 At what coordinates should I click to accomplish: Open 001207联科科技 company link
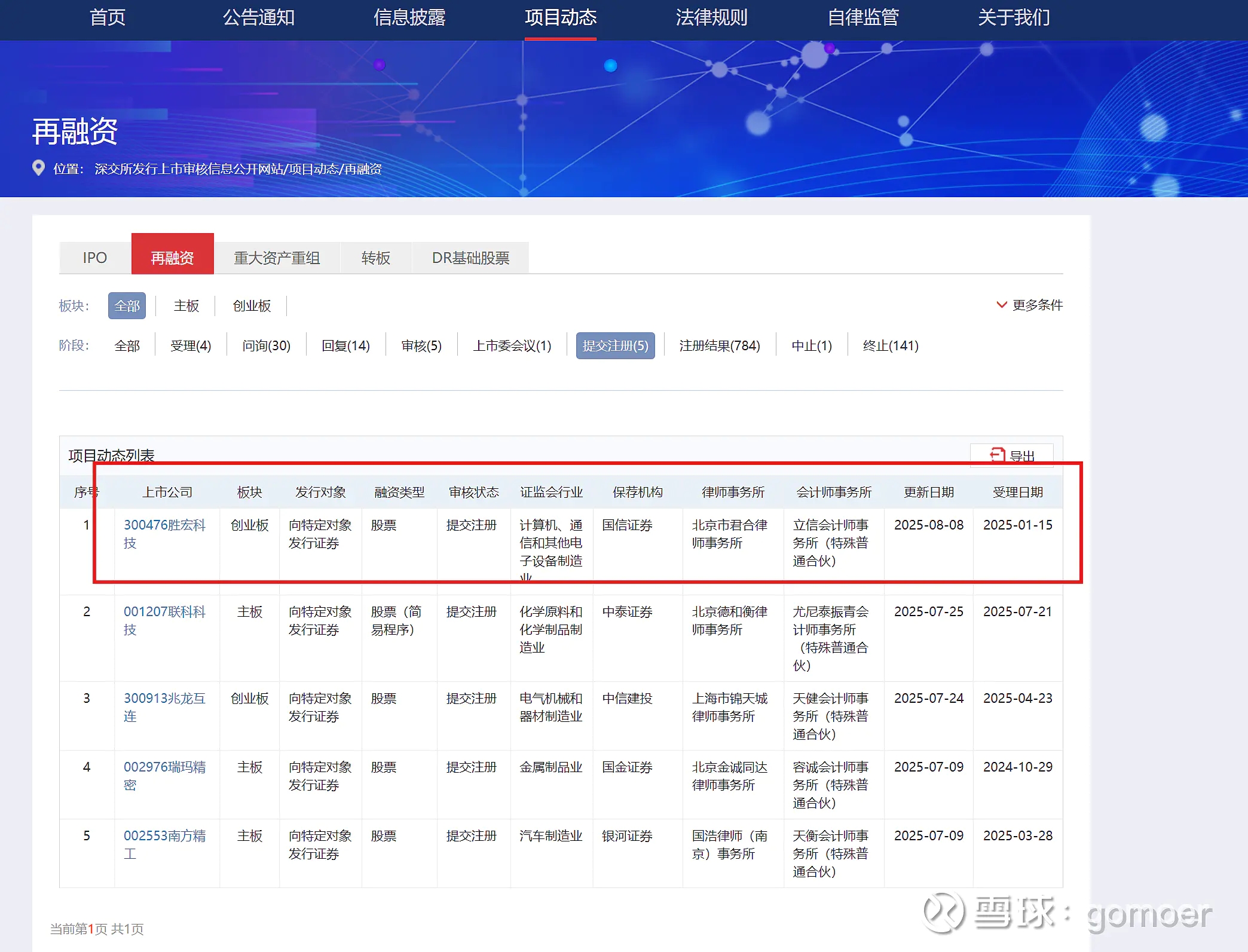164,620
